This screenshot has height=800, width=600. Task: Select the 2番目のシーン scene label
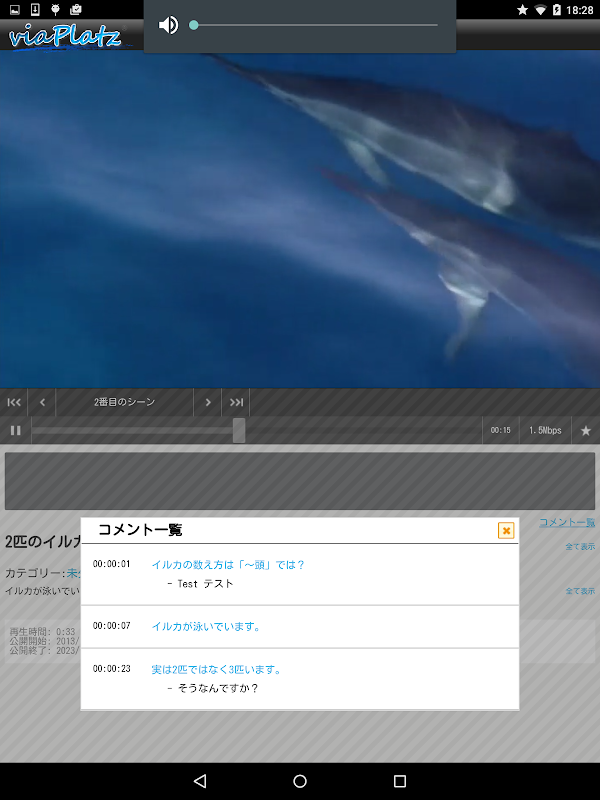(x=124, y=402)
